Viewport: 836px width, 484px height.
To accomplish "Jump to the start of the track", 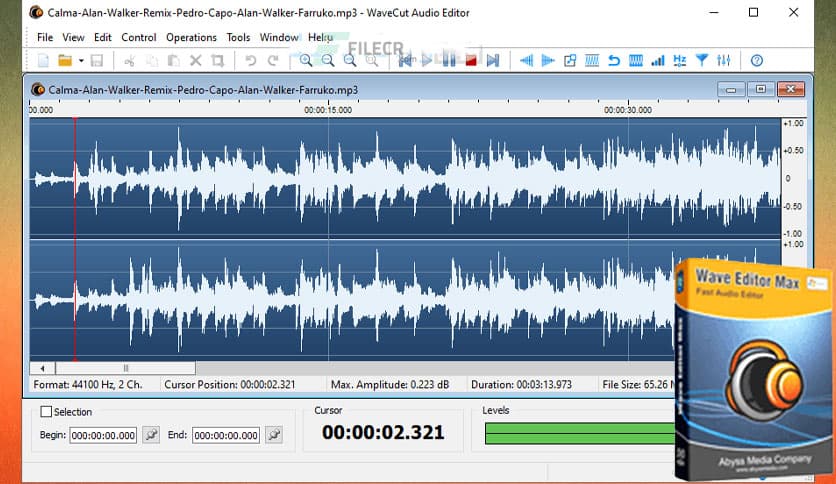I will (x=406, y=60).
